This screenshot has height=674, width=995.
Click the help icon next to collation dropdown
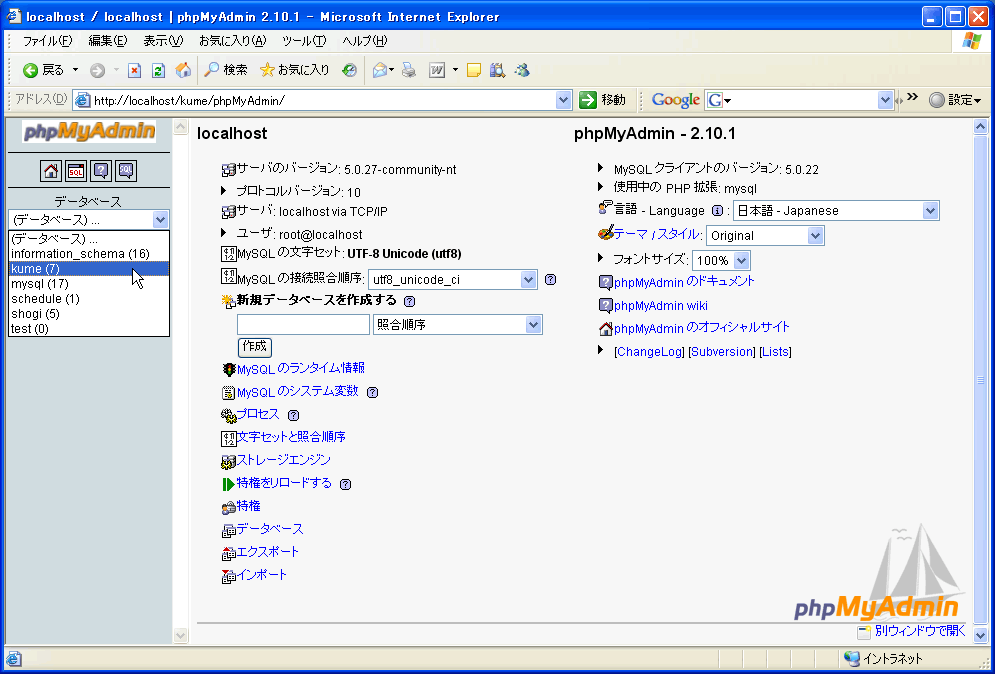click(551, 279)
